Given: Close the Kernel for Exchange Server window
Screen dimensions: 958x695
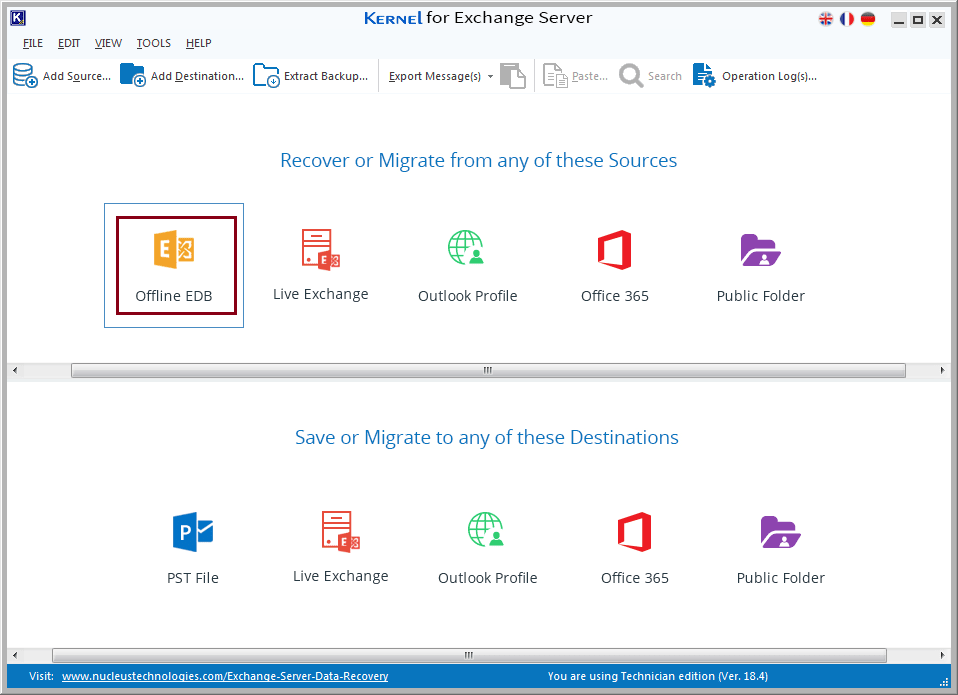Looking at the screenshot, I should 937,20.
